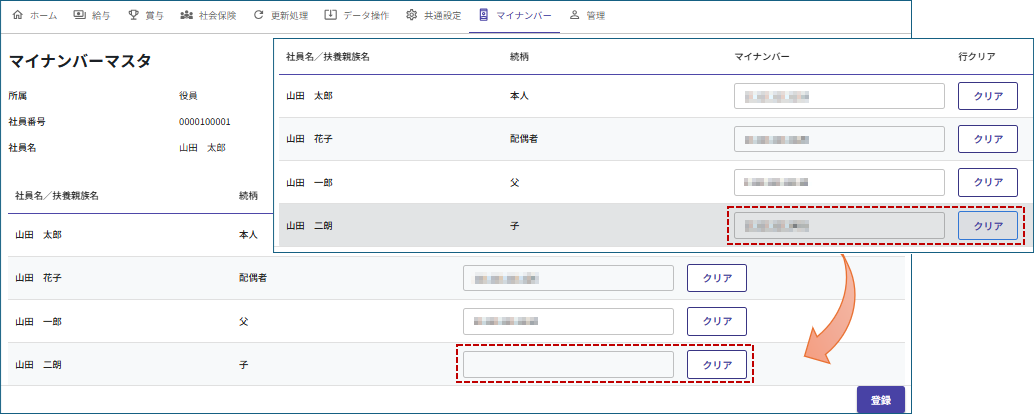Click the 更新処理 refresh arrow icon
The height and width of the screenshot is (415, 1034).
click(x=259, y=16)
